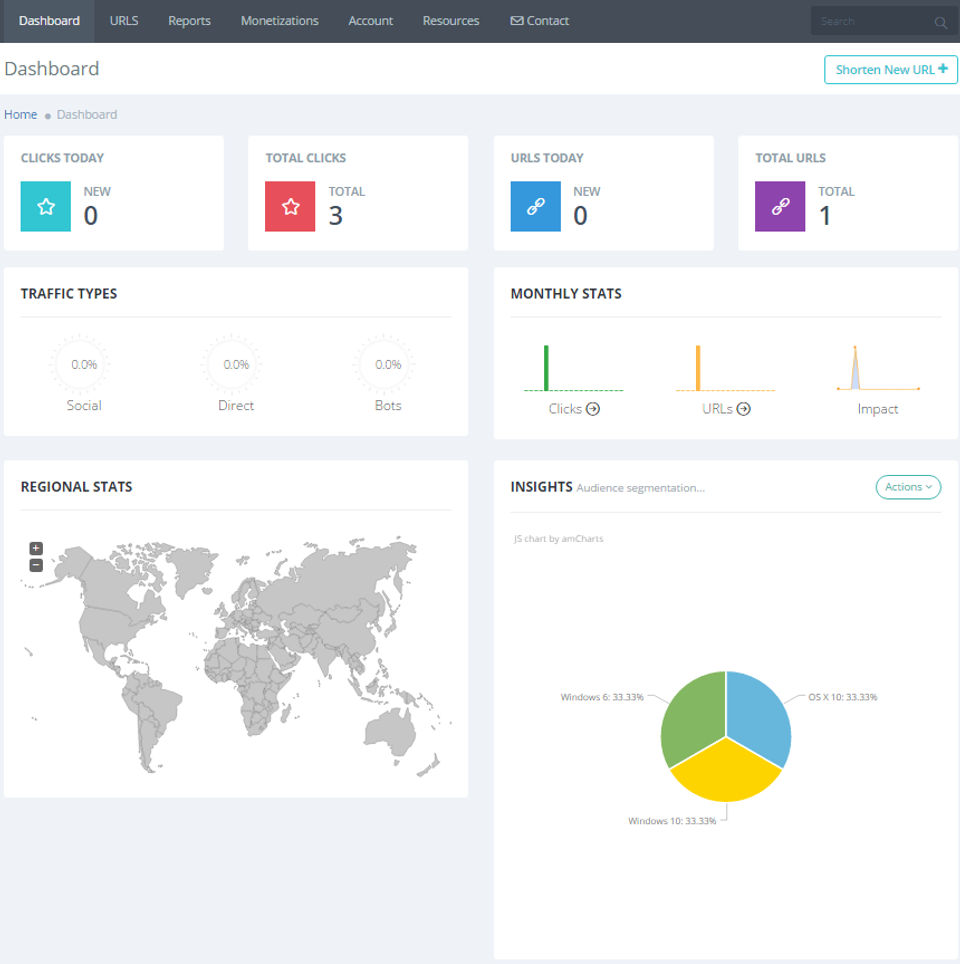Zoom in on the regional map
The height and width of the screenshot is (964, 960).
click(x=36, y=548)
